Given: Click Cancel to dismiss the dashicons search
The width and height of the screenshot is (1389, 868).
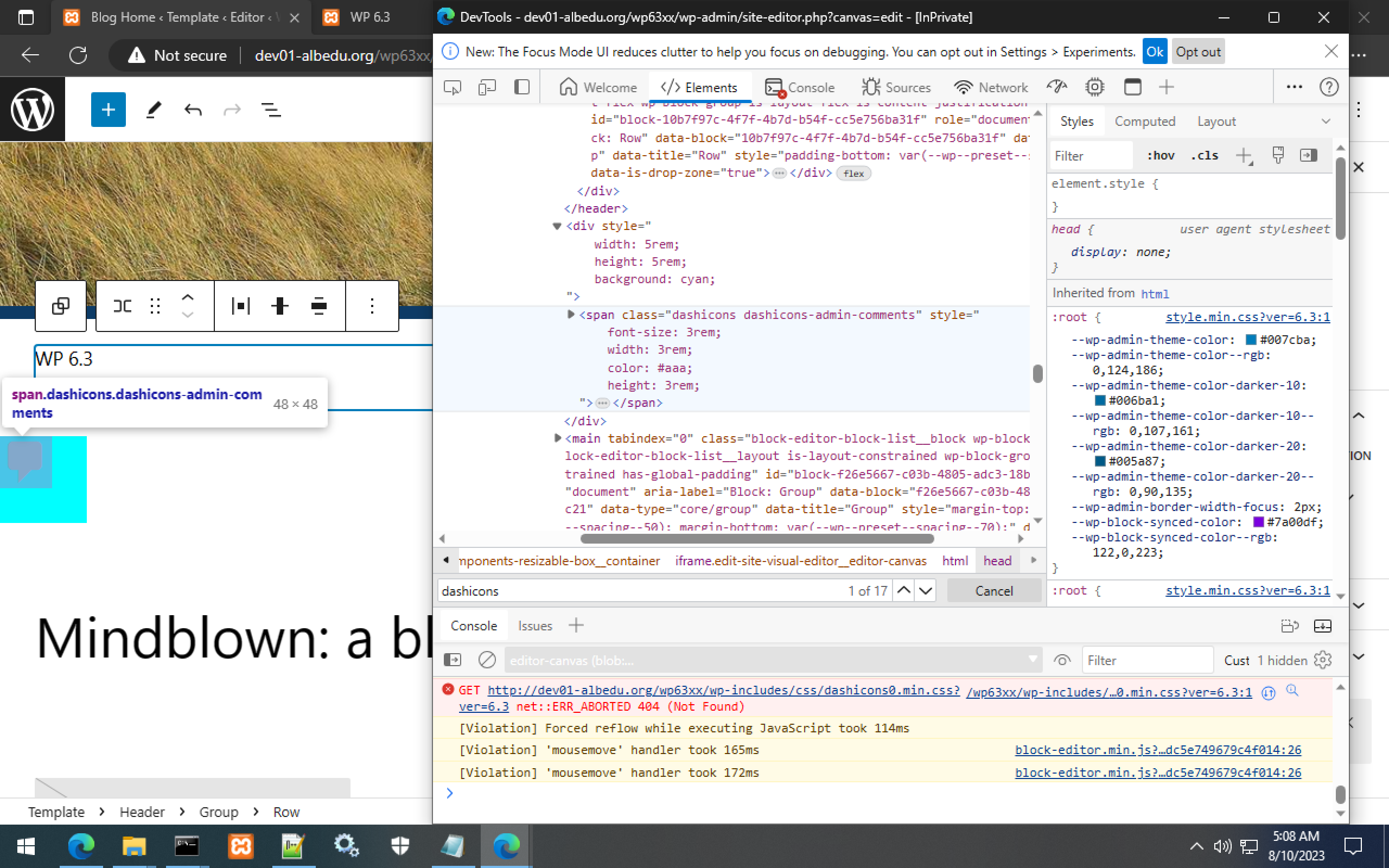Looking at the screenshot, I should 994,590.
